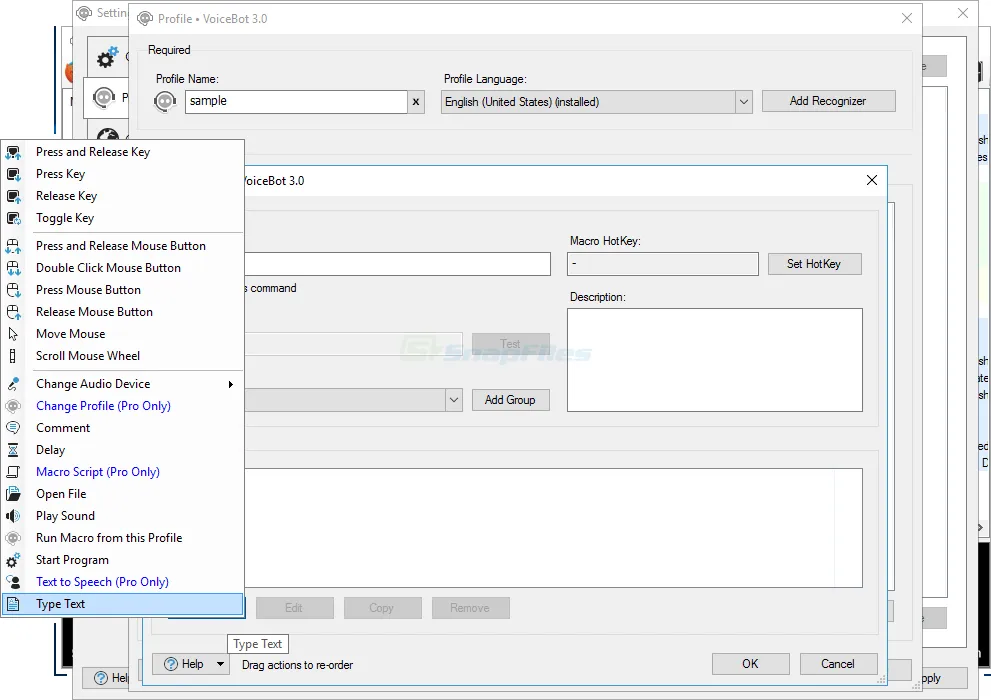
Task: Click the Press and Release Key icon
Action: [x=13, y=152]
